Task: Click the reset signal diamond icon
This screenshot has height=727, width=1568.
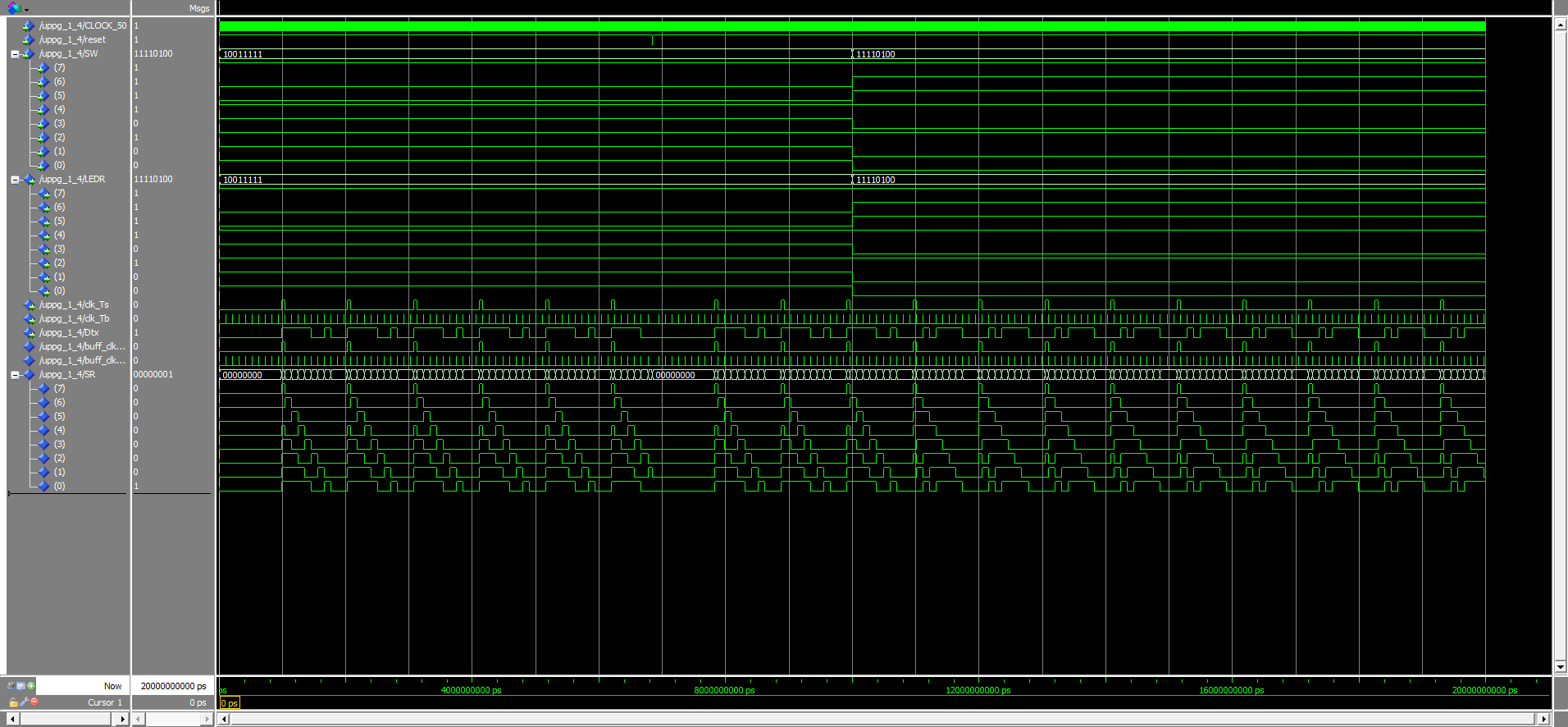Action: click(x=29, y=40)
